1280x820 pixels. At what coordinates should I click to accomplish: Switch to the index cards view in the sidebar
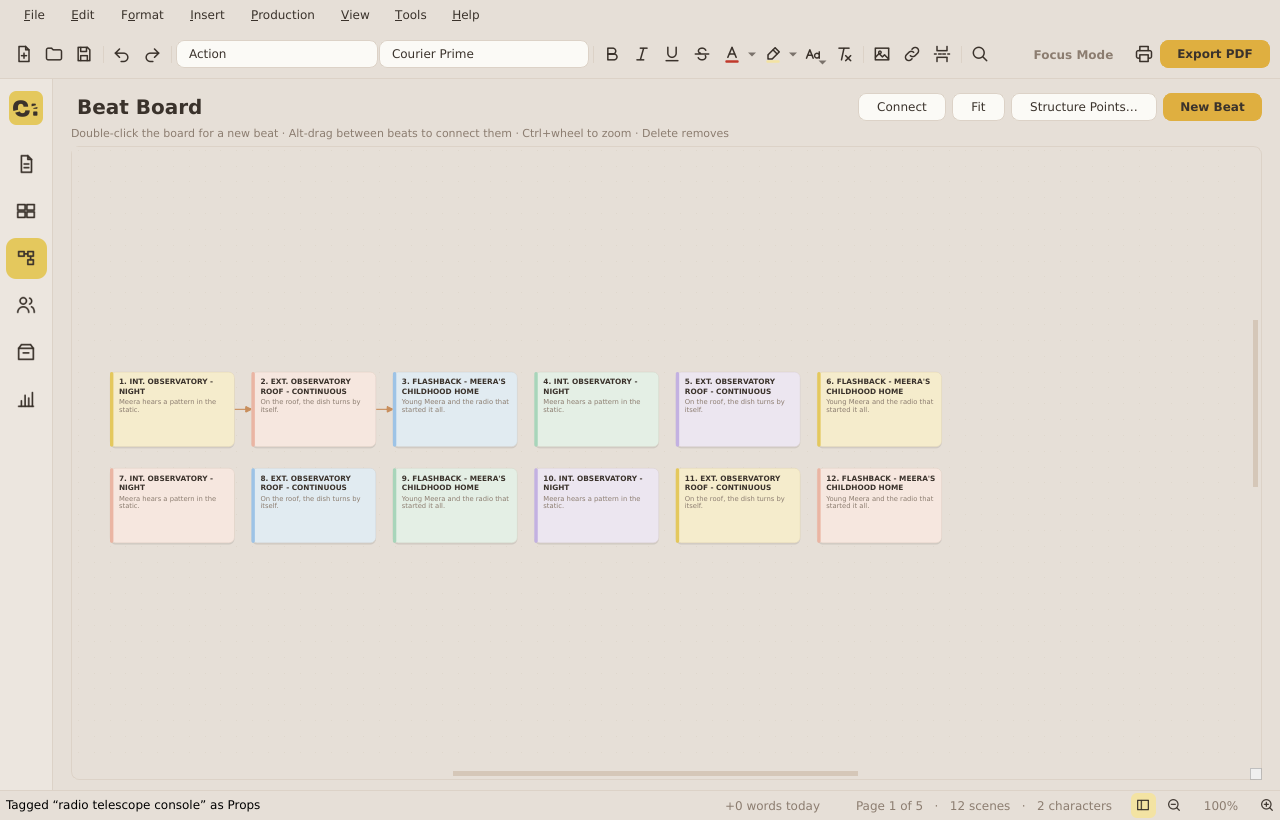[x=26, y=211]
